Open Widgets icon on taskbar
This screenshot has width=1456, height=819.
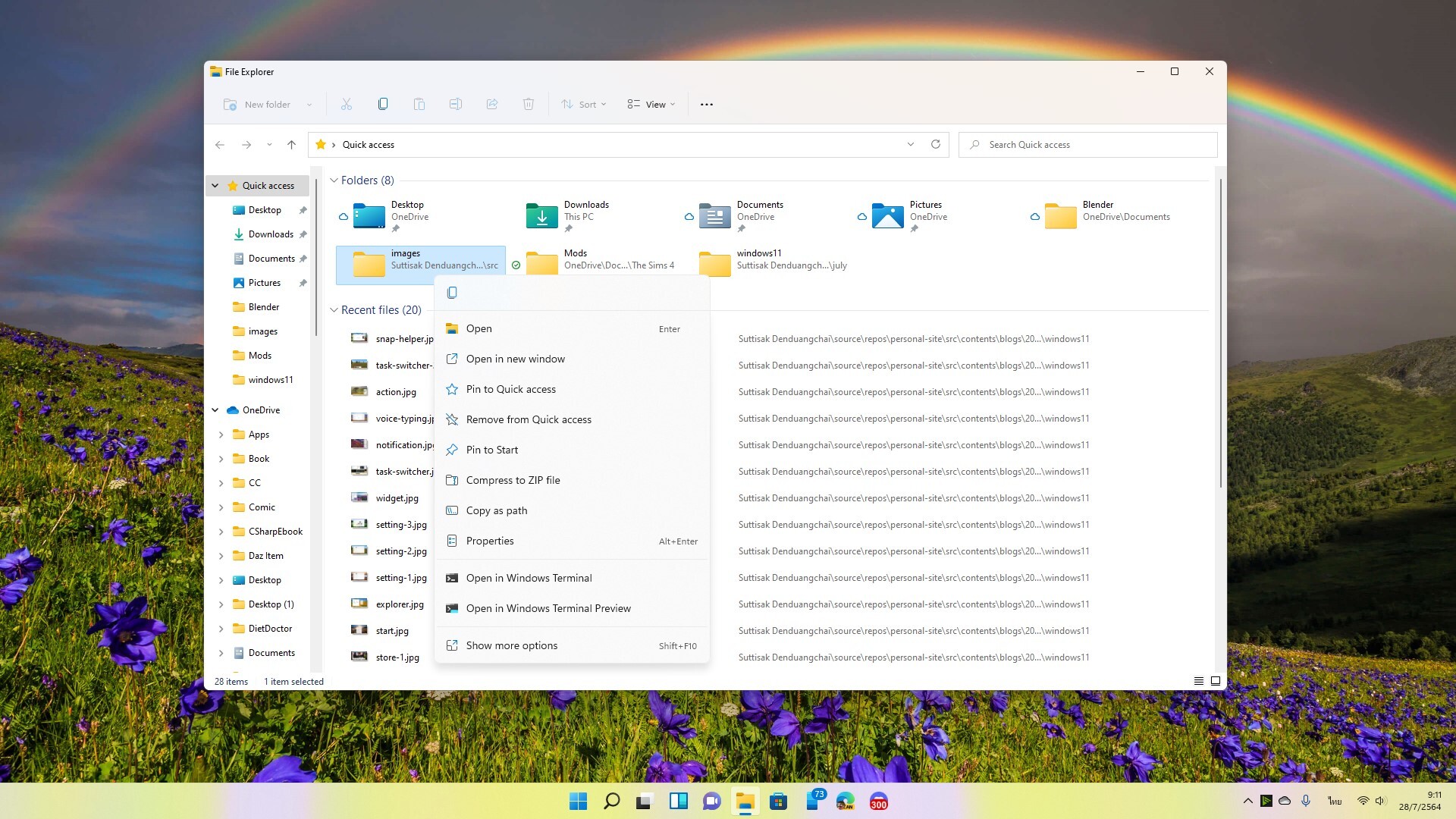click(x=678, y=802)
